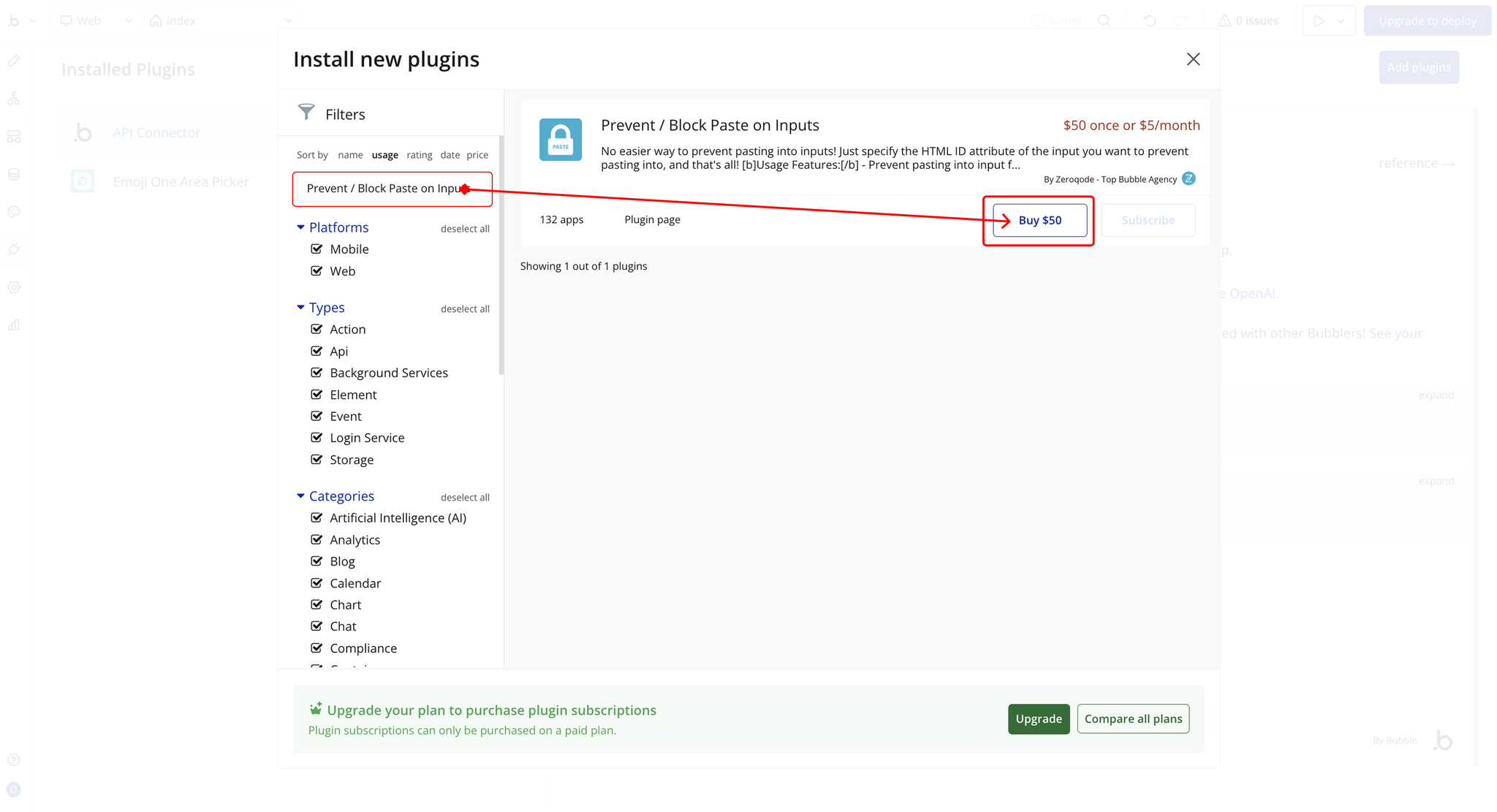Open the Data tab database icon
Viewport: 1497px width, 812px height.
[14, 174]
